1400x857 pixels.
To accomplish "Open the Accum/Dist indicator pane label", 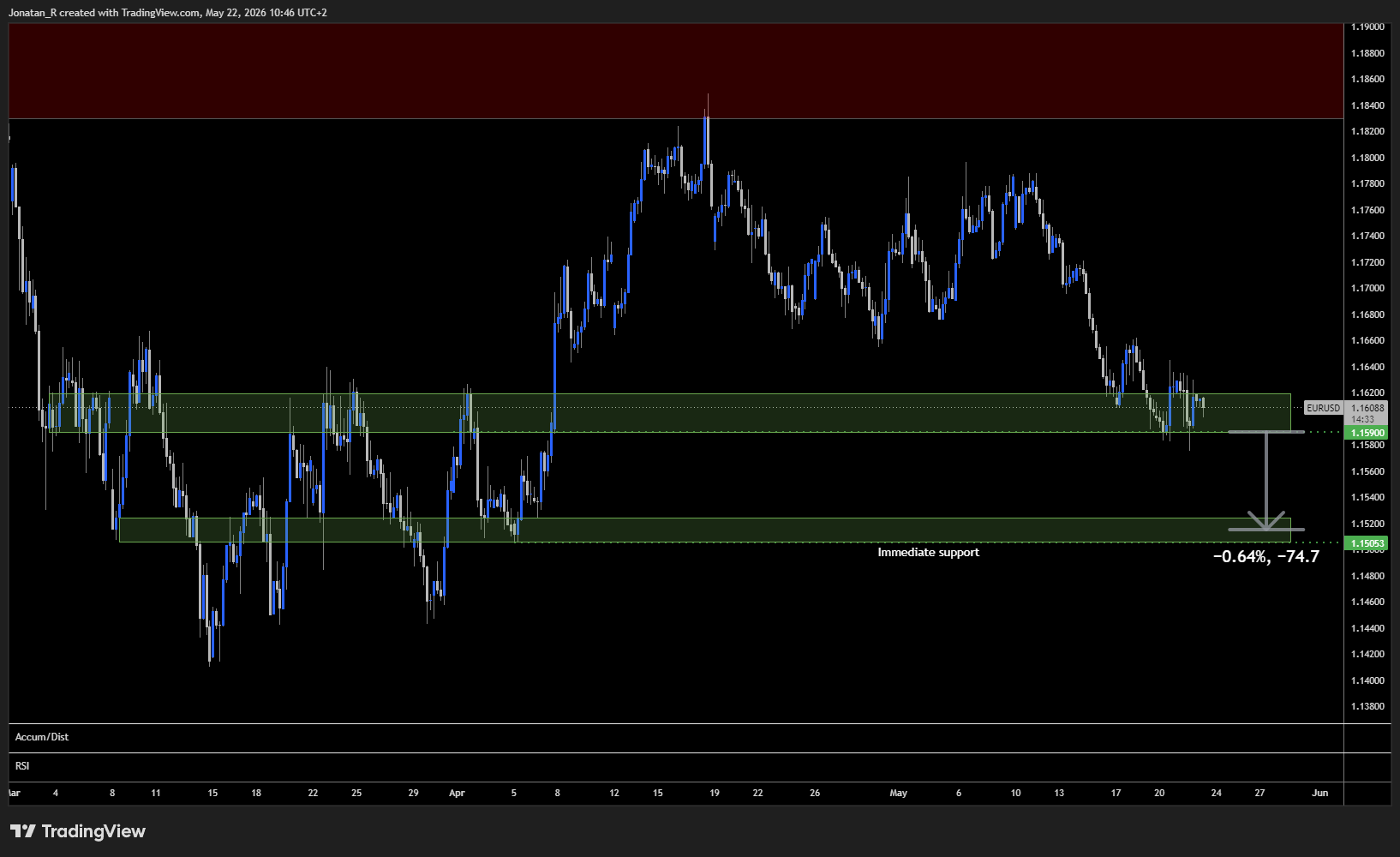I will tap(42, 737).
